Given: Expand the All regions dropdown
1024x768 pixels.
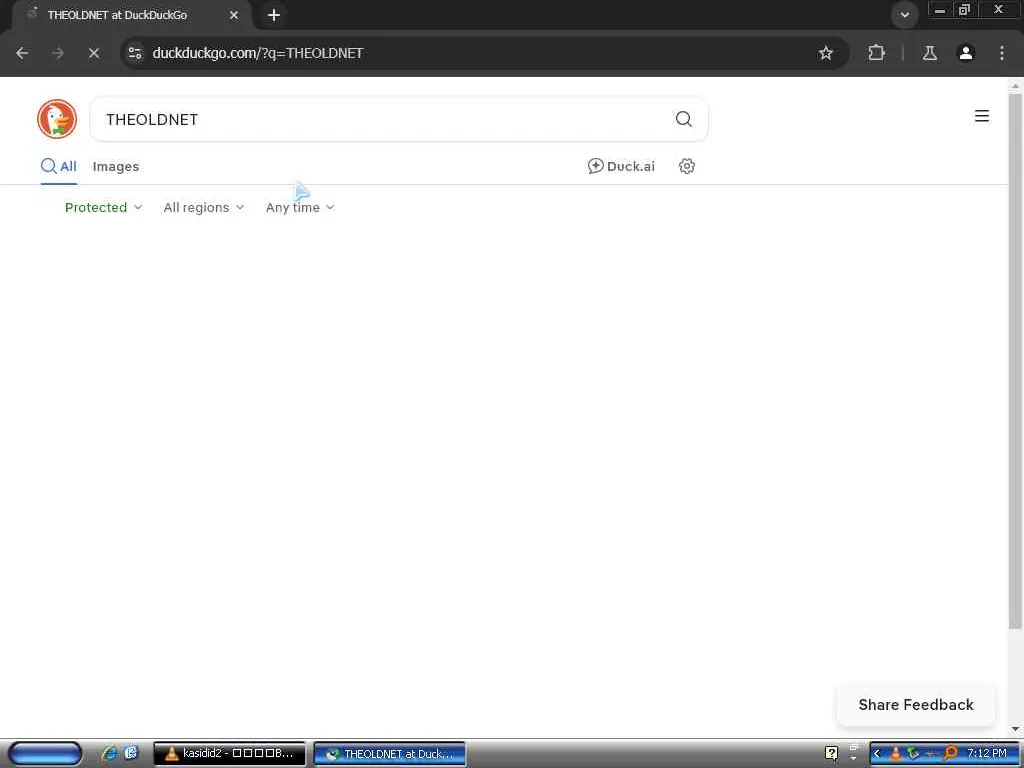Looking at the screenshot, I should point(204,208).
